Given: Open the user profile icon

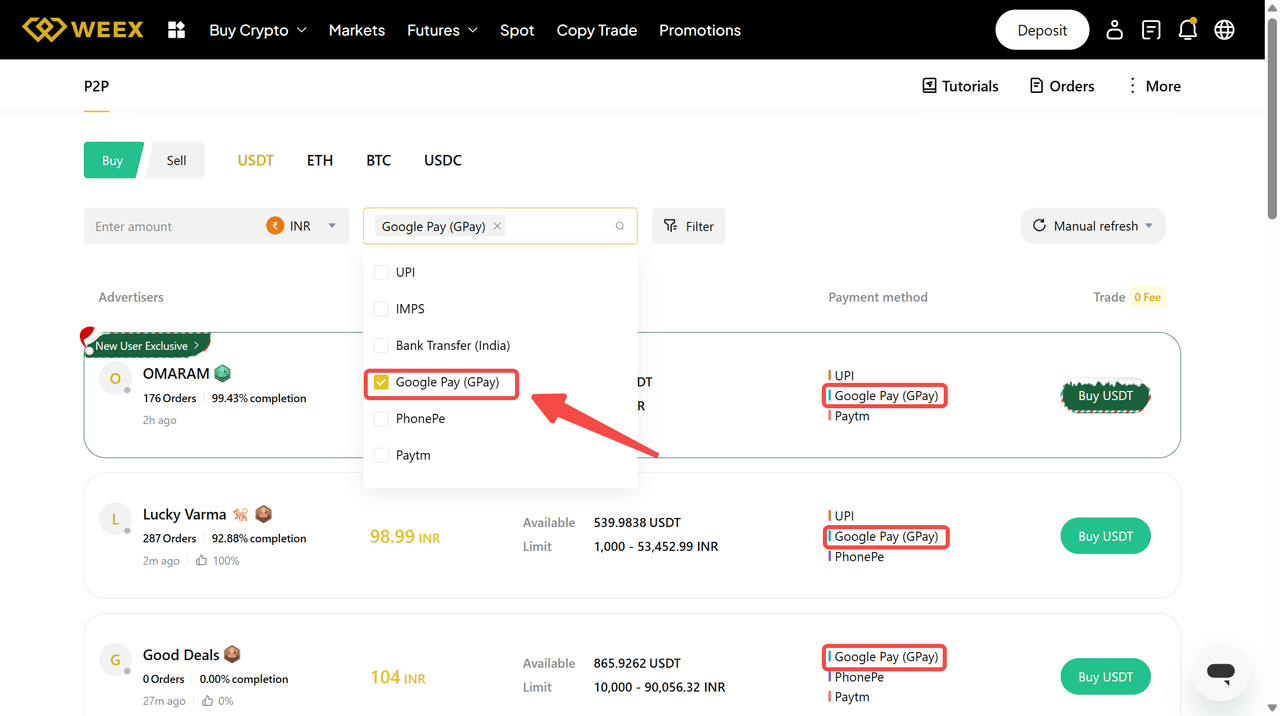Looking at the screenshot, I should [x=1114, y=30].
